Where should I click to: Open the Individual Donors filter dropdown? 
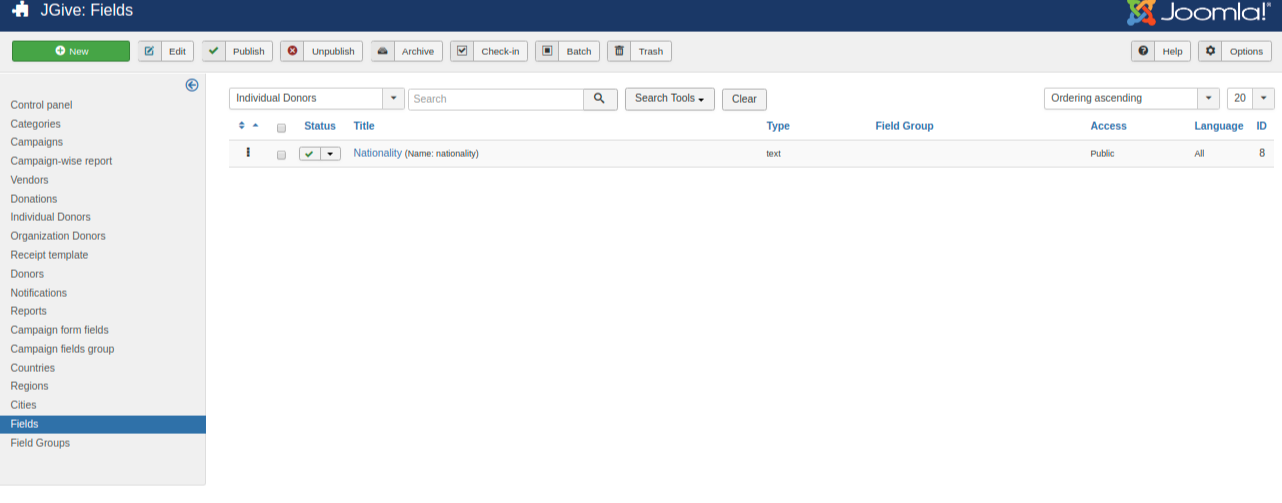tap(316, 99)
